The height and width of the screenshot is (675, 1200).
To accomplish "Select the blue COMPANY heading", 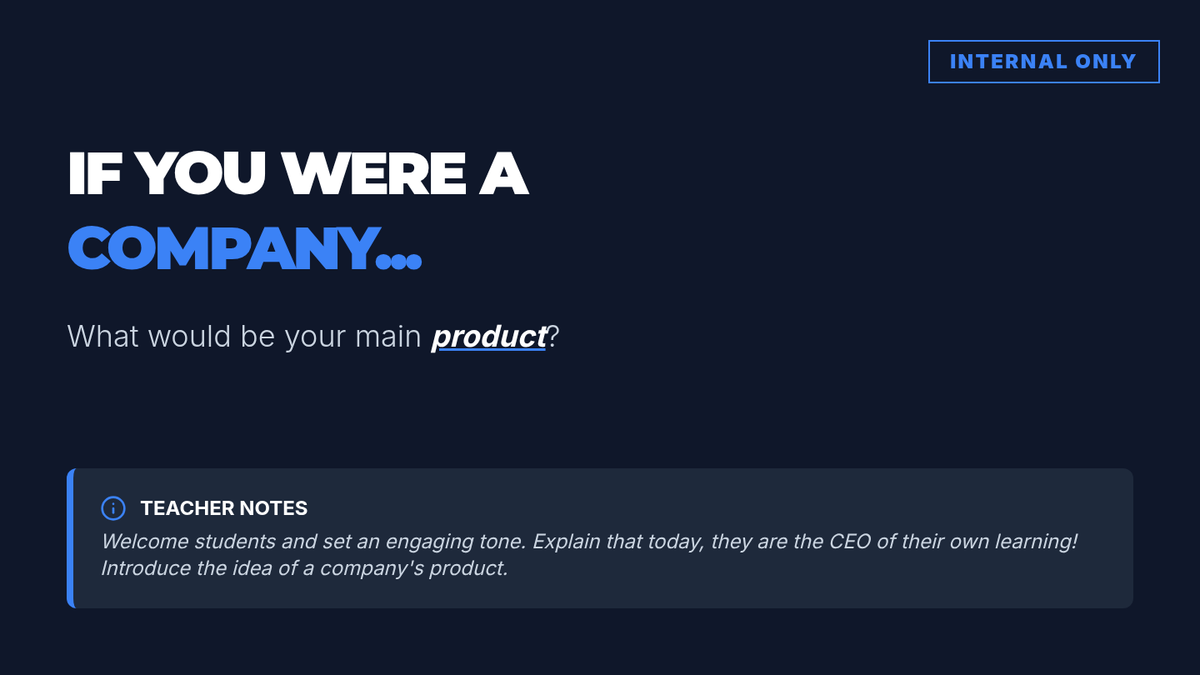I will (219, 247).
